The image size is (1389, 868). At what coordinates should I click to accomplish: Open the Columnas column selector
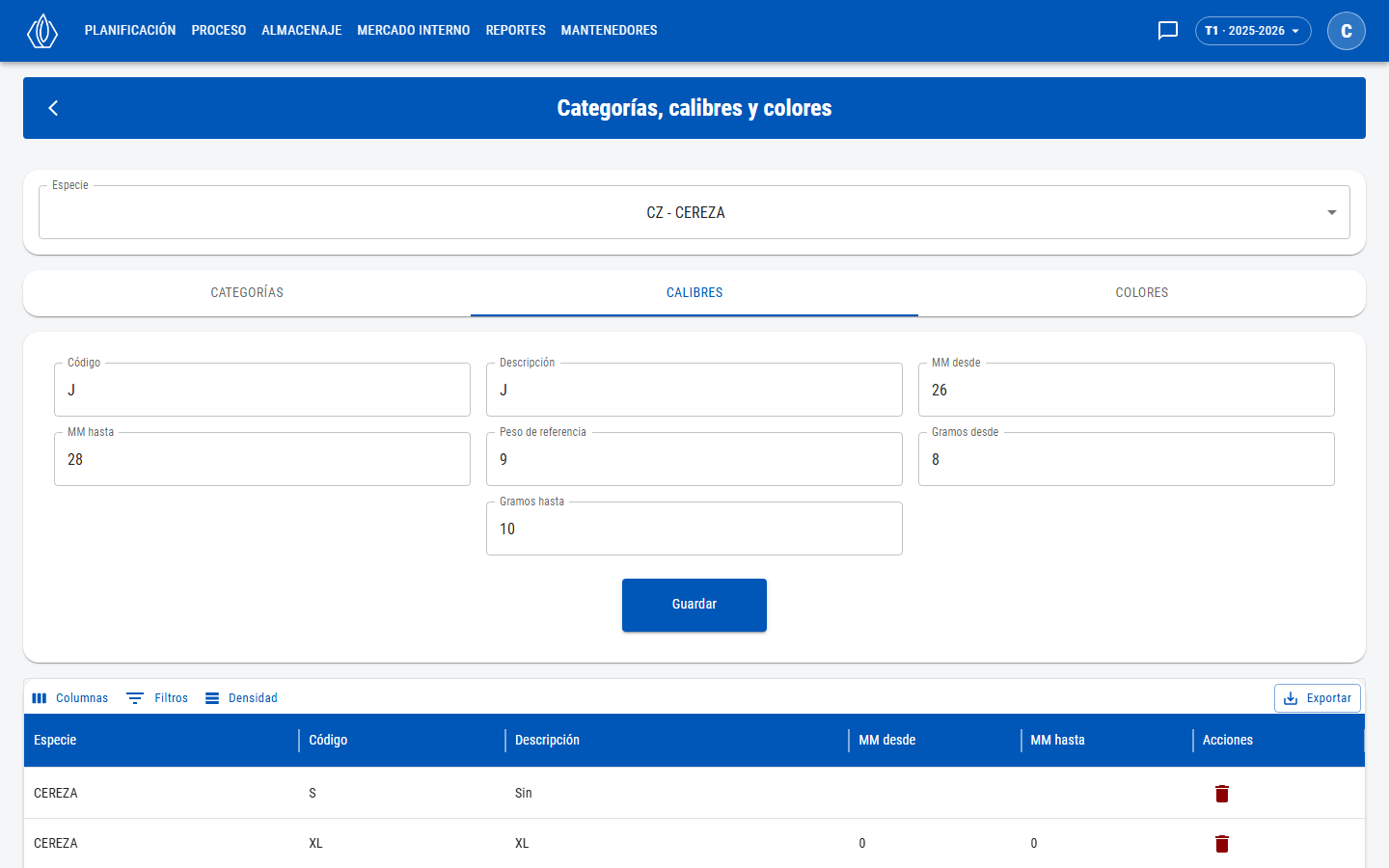70,698
